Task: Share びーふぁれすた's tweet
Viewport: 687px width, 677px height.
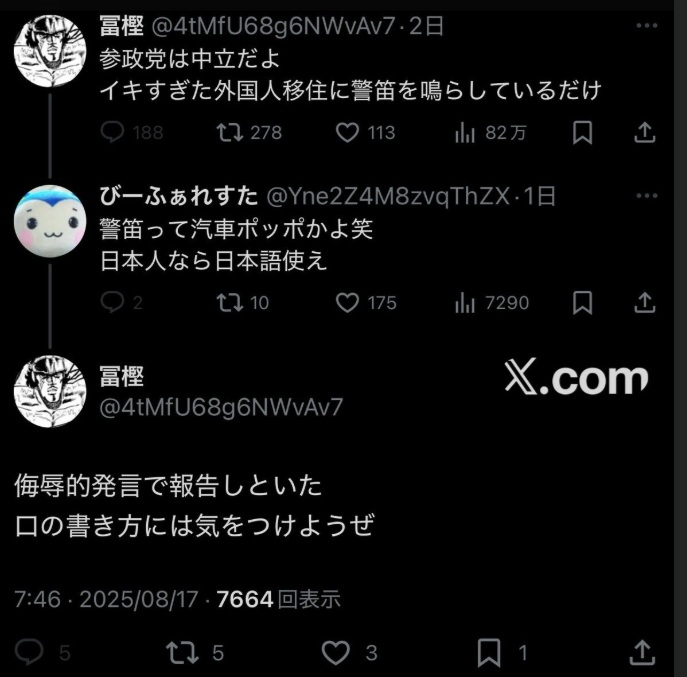Action: coord(645,302)
